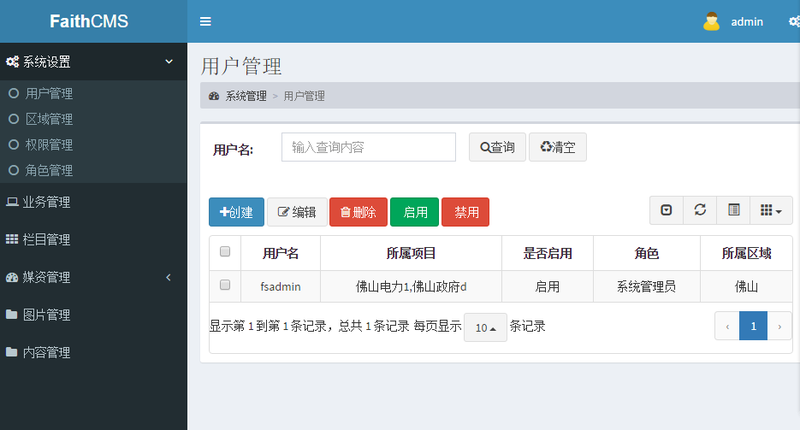Click the 图片管理 folder icon
The height and width of the screenshot is (430, 800).
pyautogui.click(x=12, y=314)
